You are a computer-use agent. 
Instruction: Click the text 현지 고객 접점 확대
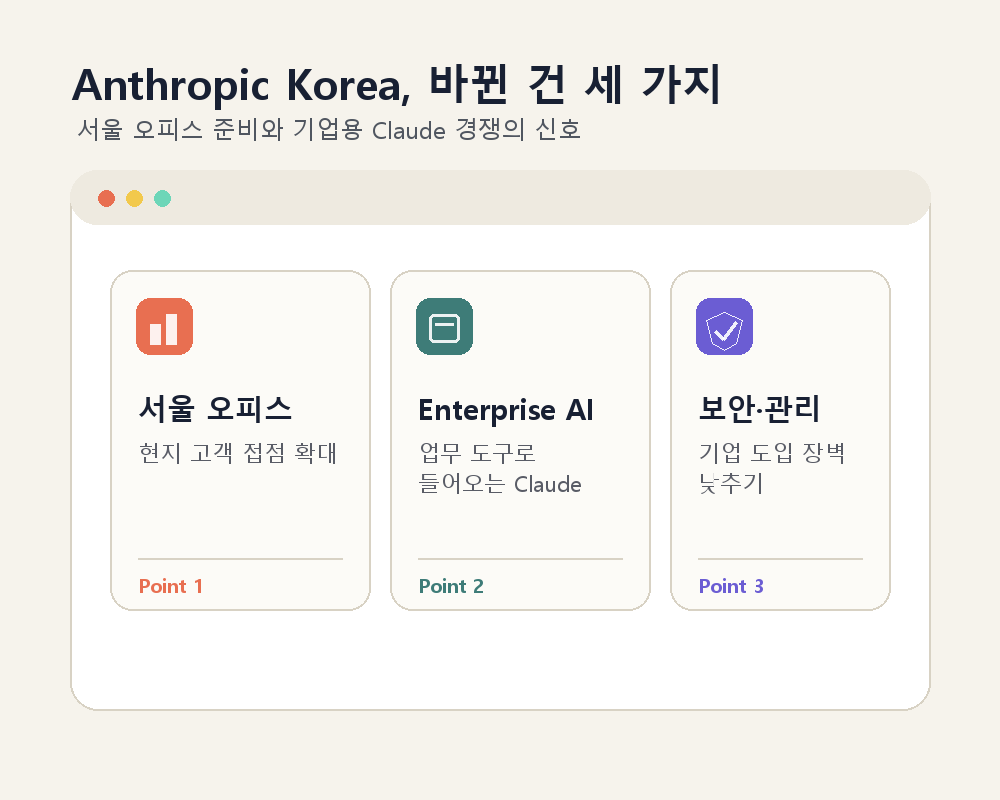point(238,453)
